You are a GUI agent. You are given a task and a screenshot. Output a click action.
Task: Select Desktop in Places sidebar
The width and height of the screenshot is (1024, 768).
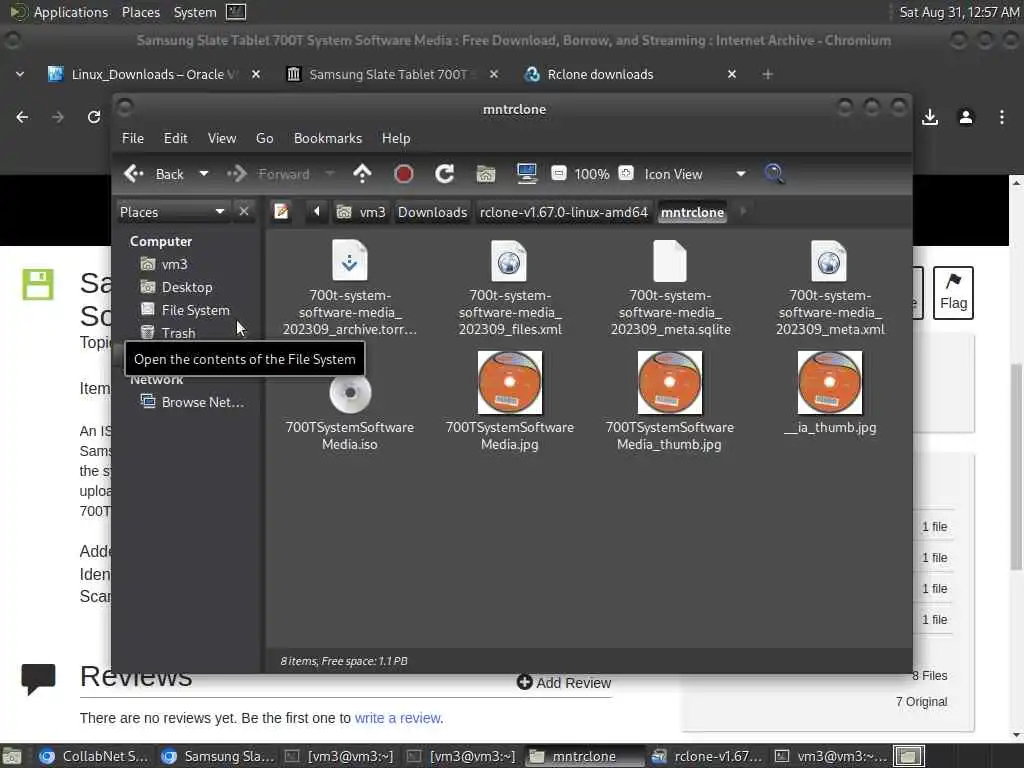(176, 287)
